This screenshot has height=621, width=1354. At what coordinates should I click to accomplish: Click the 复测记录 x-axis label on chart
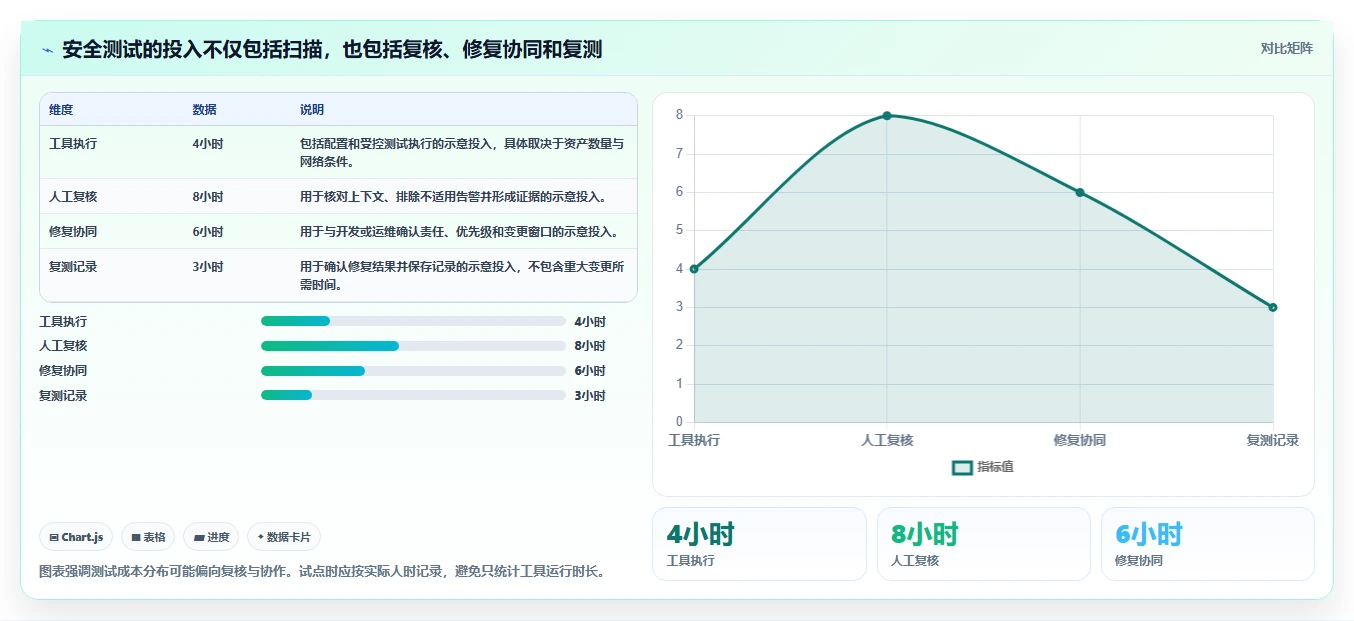coord(1272,440)
